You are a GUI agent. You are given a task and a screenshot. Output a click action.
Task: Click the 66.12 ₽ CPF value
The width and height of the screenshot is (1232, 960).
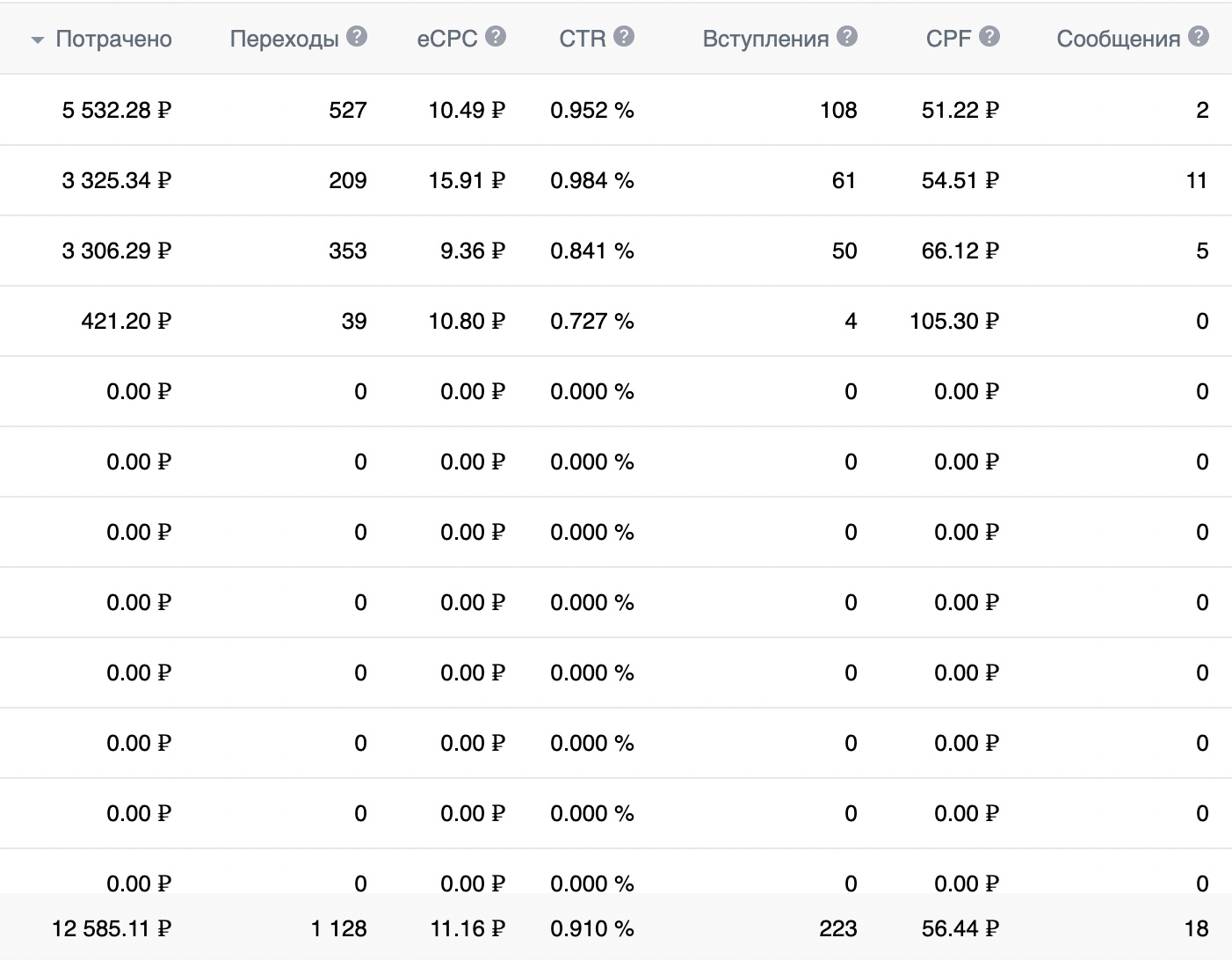[960, 251]
